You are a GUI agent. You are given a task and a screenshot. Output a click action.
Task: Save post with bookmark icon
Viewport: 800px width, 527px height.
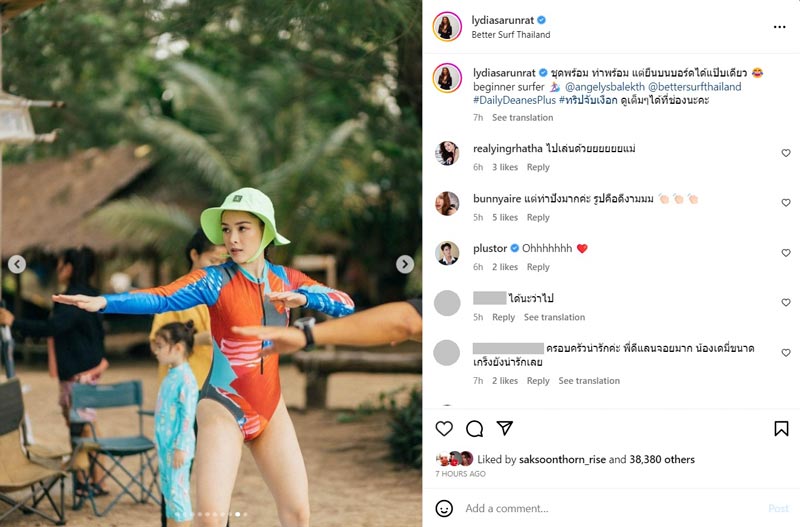point(781,428)
